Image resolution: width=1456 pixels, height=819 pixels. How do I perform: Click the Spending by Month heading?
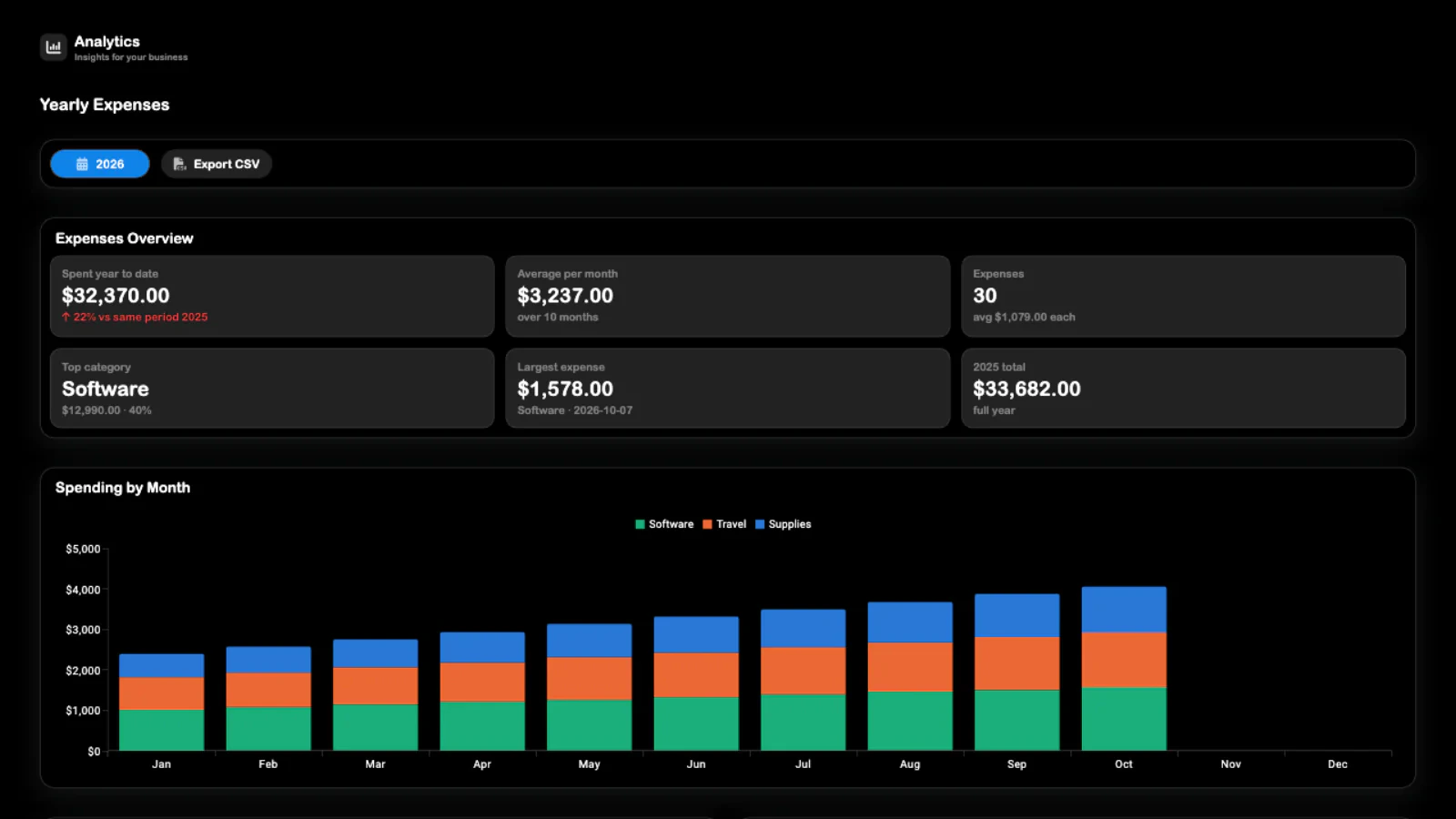tap(123, 488)
